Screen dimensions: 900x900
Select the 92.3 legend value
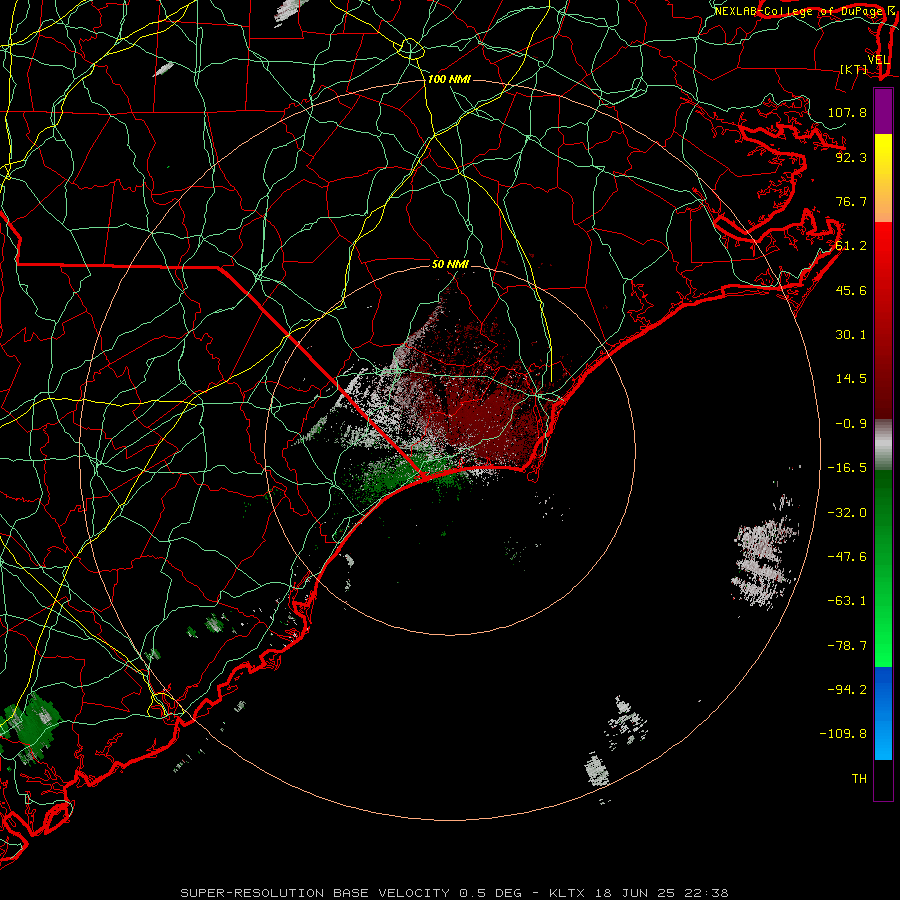pos(851,157)
